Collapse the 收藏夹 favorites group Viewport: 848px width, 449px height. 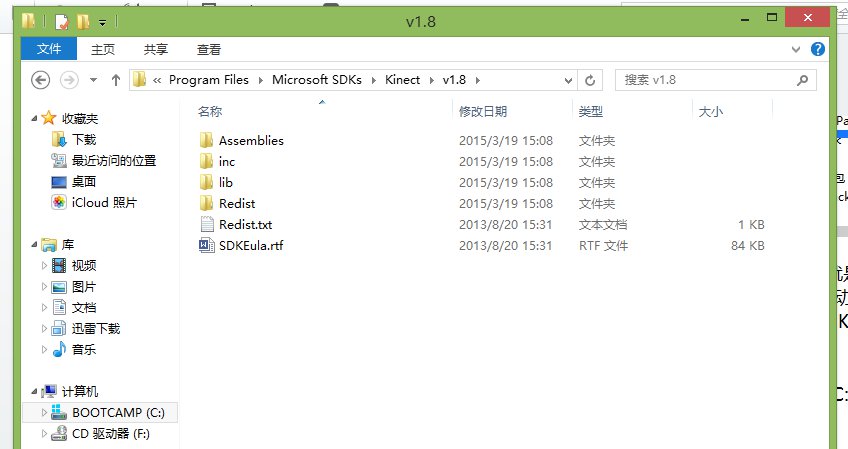pyautogui.click(x=34, y=118)
